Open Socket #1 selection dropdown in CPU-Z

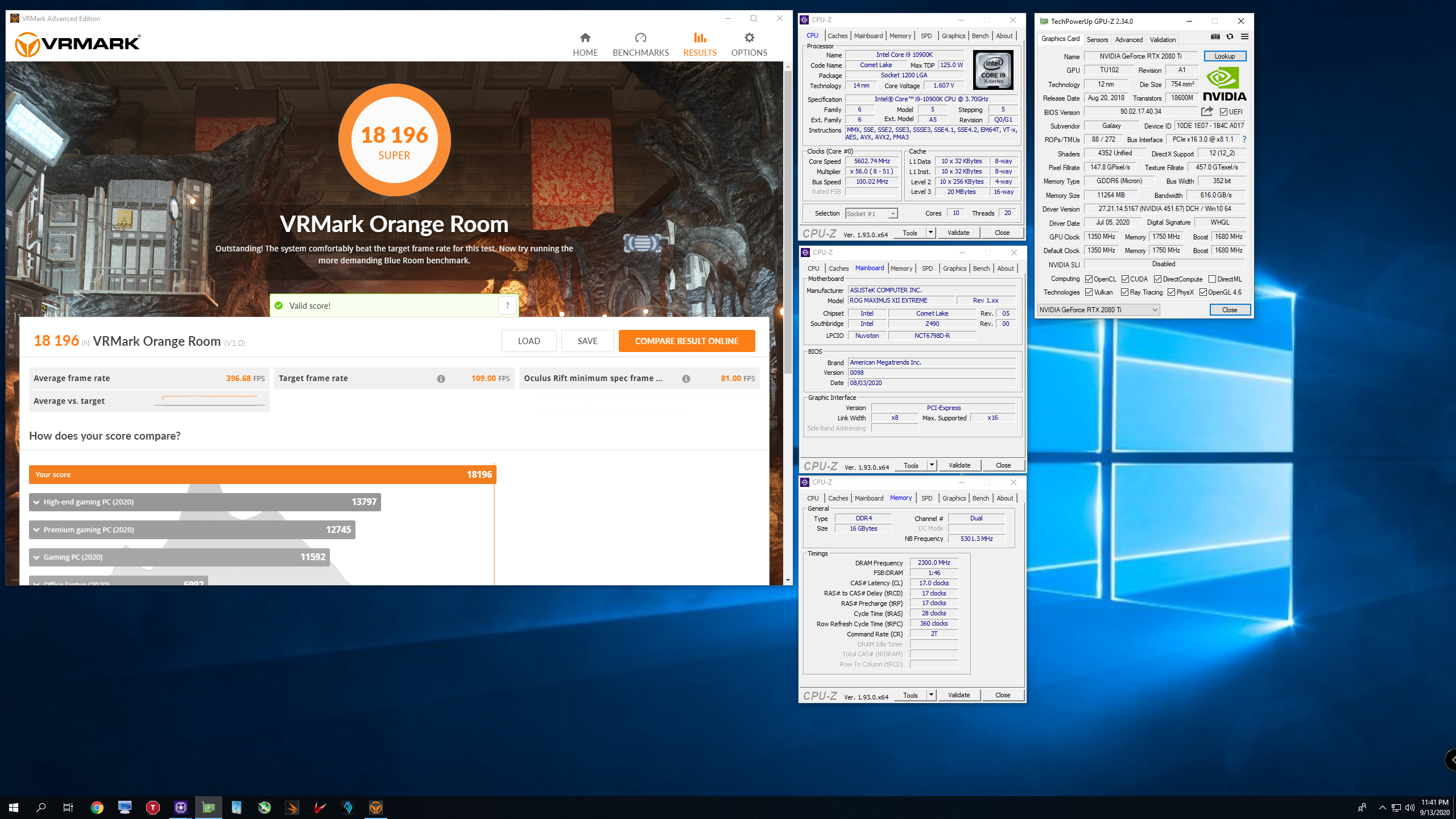[871, 214]
